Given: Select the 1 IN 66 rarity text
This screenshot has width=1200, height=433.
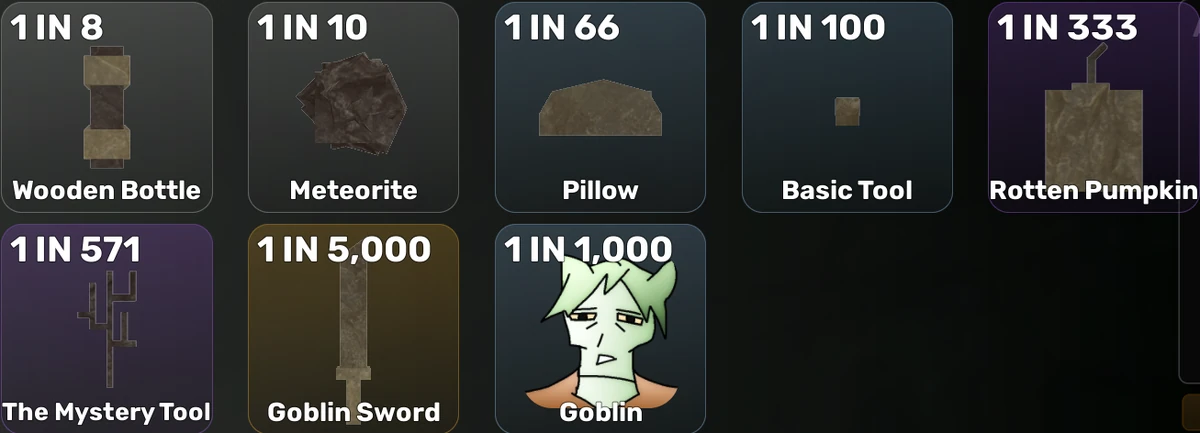Looking at the screenshot, I should pos(562,27).
